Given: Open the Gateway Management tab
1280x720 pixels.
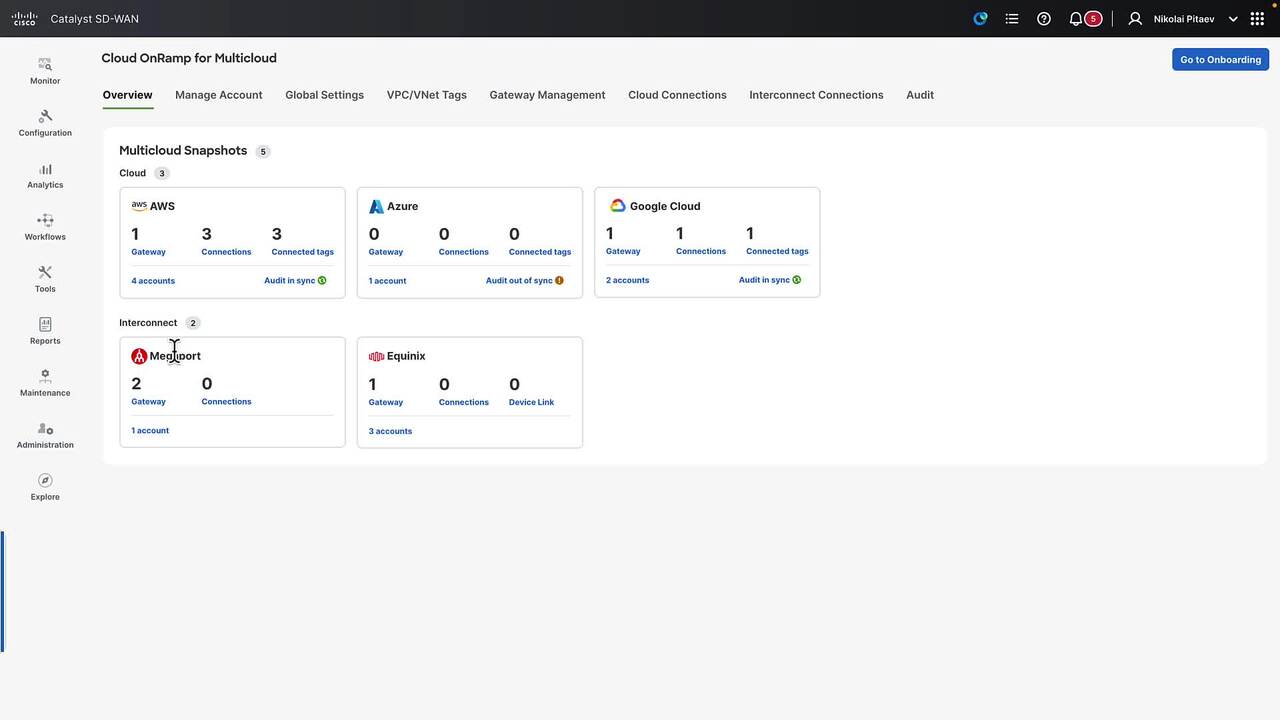Looking at the screenshot, I should [547, 95].
